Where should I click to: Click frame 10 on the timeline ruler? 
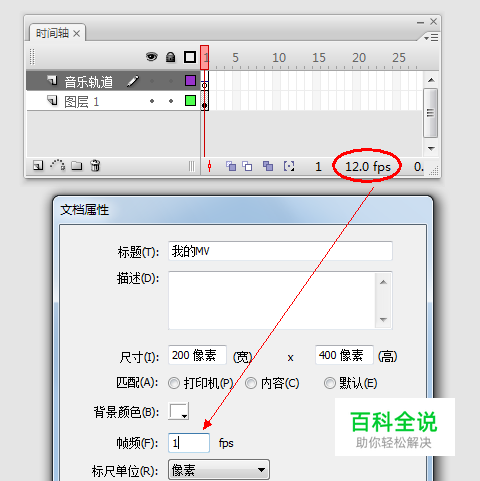click(279, 58)
